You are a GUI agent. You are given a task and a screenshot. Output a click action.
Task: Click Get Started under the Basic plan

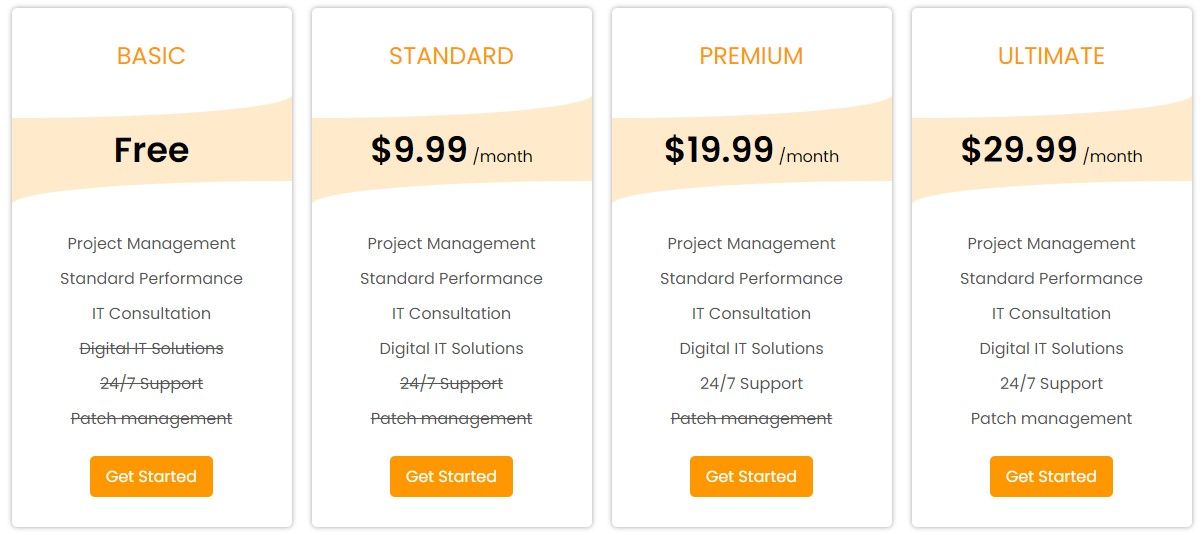pyautogui.click(x=151, y=476)
